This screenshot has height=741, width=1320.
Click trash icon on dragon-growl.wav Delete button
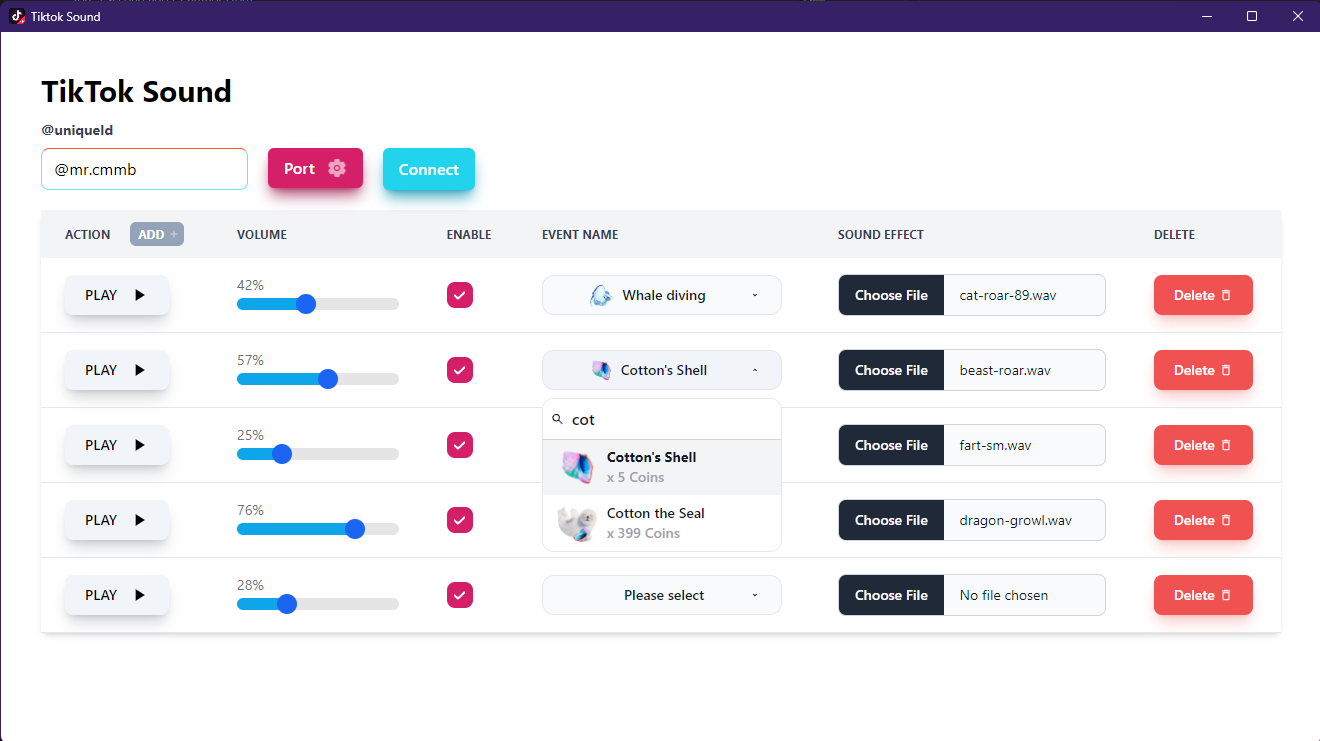pos(1226,520)
